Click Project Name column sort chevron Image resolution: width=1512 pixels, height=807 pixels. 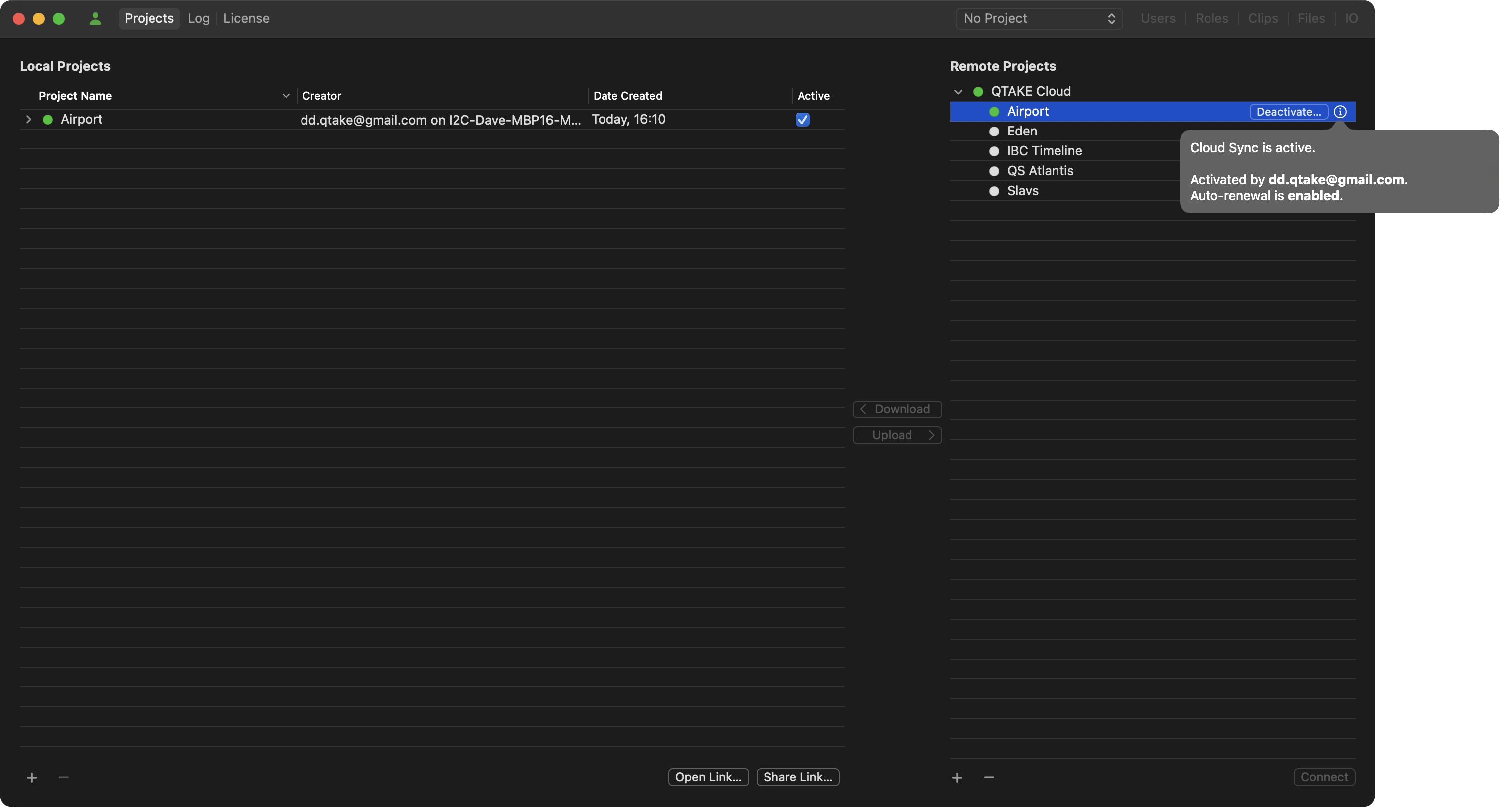[x=286, y=96]
